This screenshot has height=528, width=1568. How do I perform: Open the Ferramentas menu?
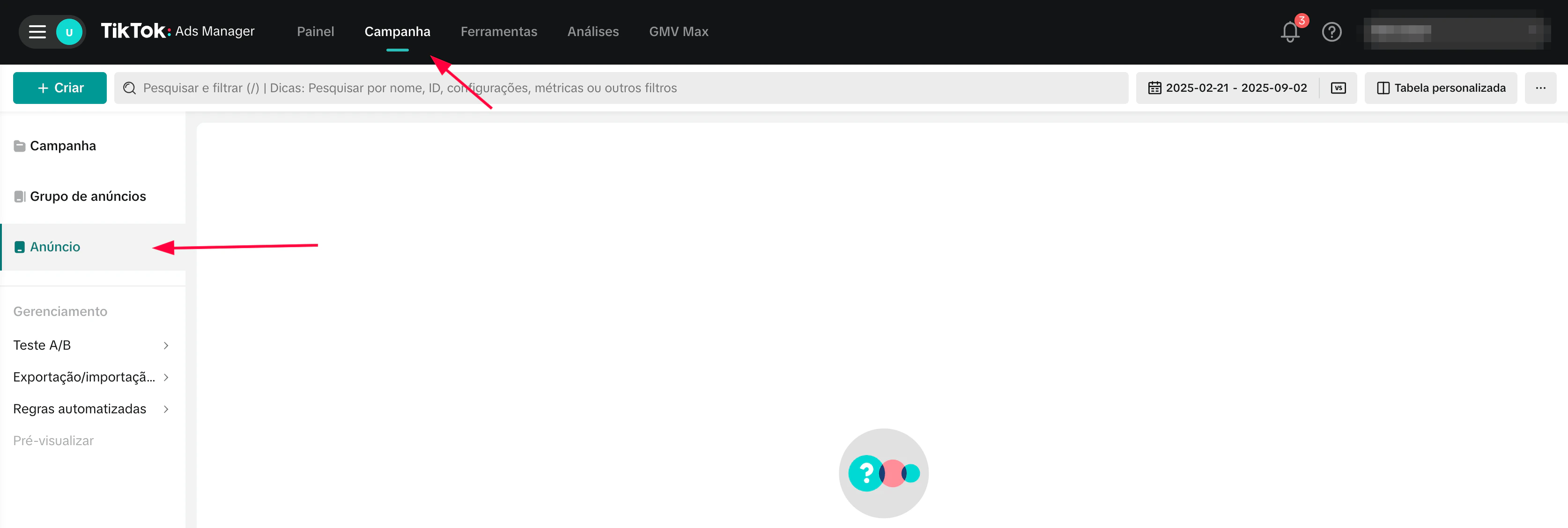point(498,32)
